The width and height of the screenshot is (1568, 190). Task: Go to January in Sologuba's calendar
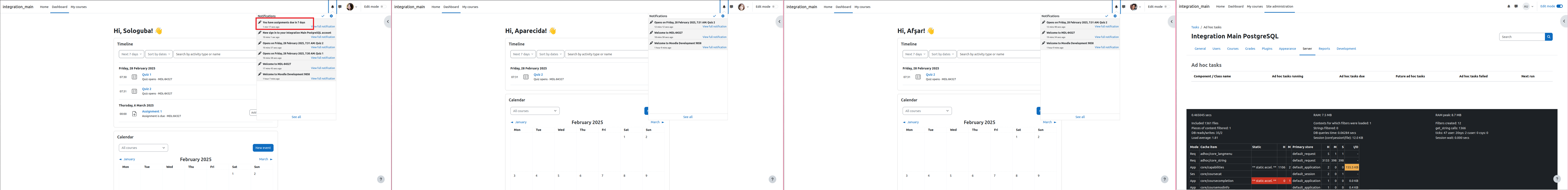(127, 160)
